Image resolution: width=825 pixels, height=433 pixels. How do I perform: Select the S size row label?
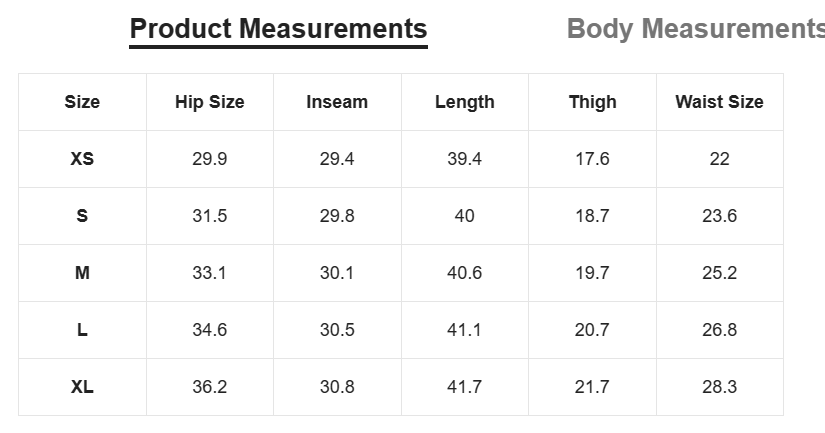point(82,216)
